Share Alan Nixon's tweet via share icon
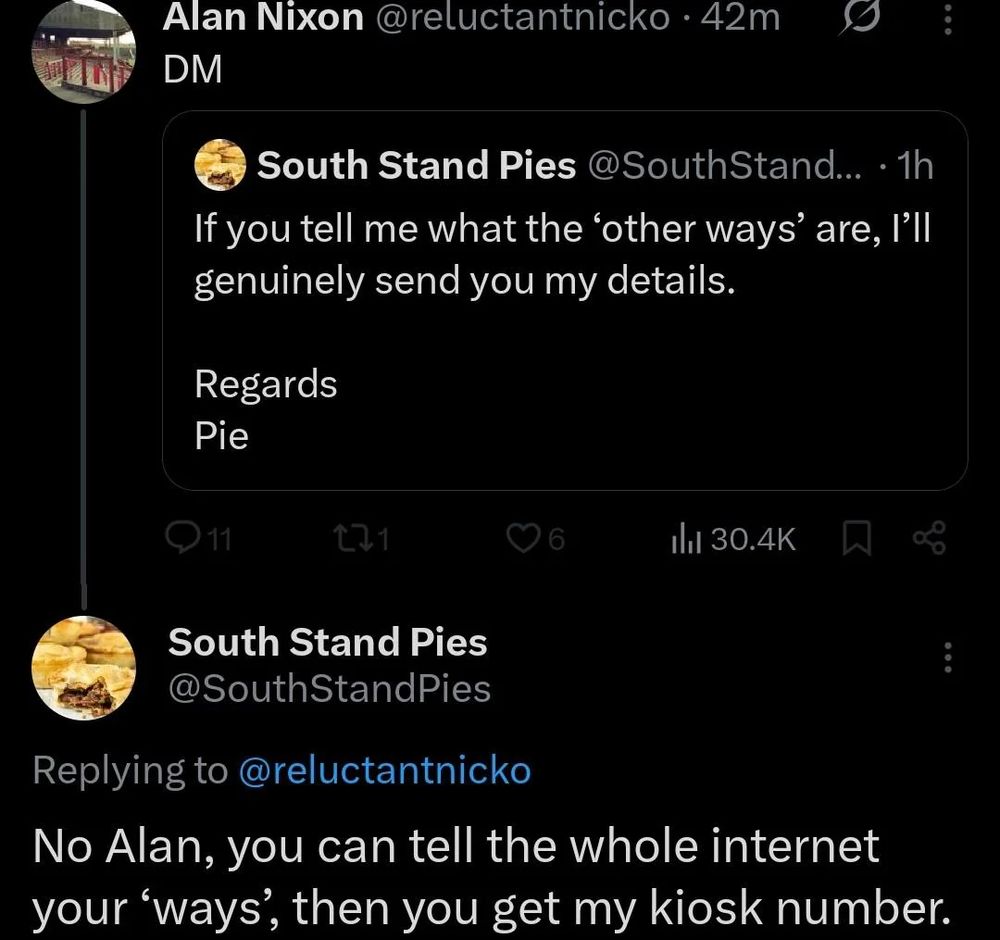 pyautogui.click(x=928, y=540)
